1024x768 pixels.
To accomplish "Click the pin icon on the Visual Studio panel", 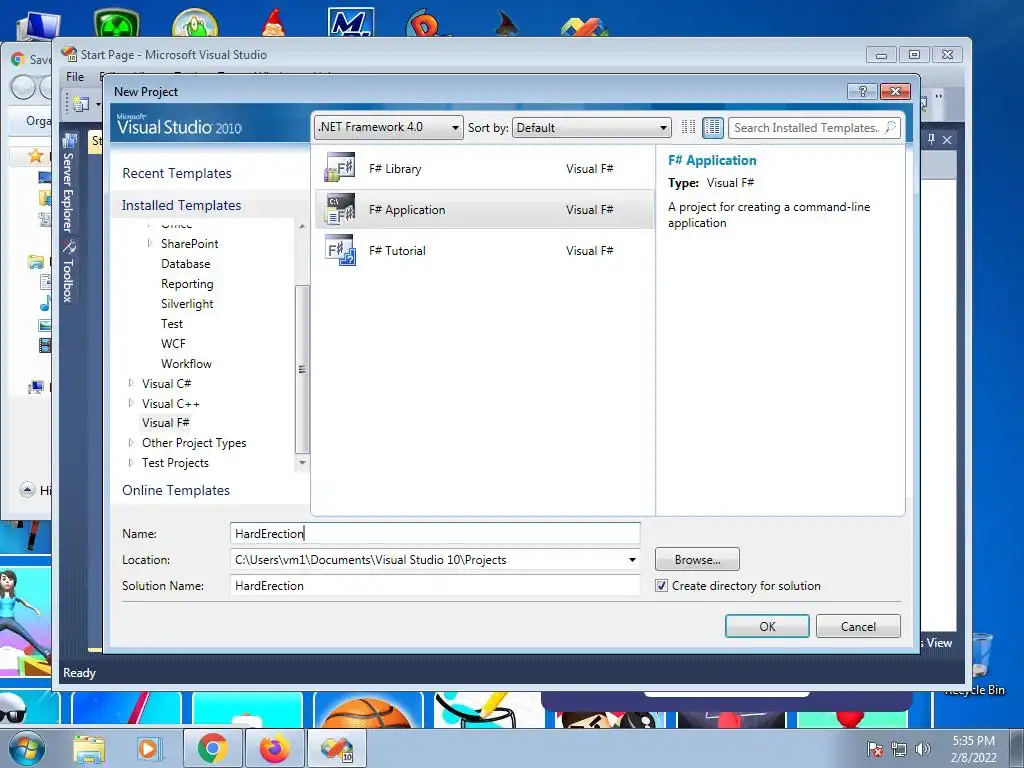I will pyautogui.click(x=931, y=139).
